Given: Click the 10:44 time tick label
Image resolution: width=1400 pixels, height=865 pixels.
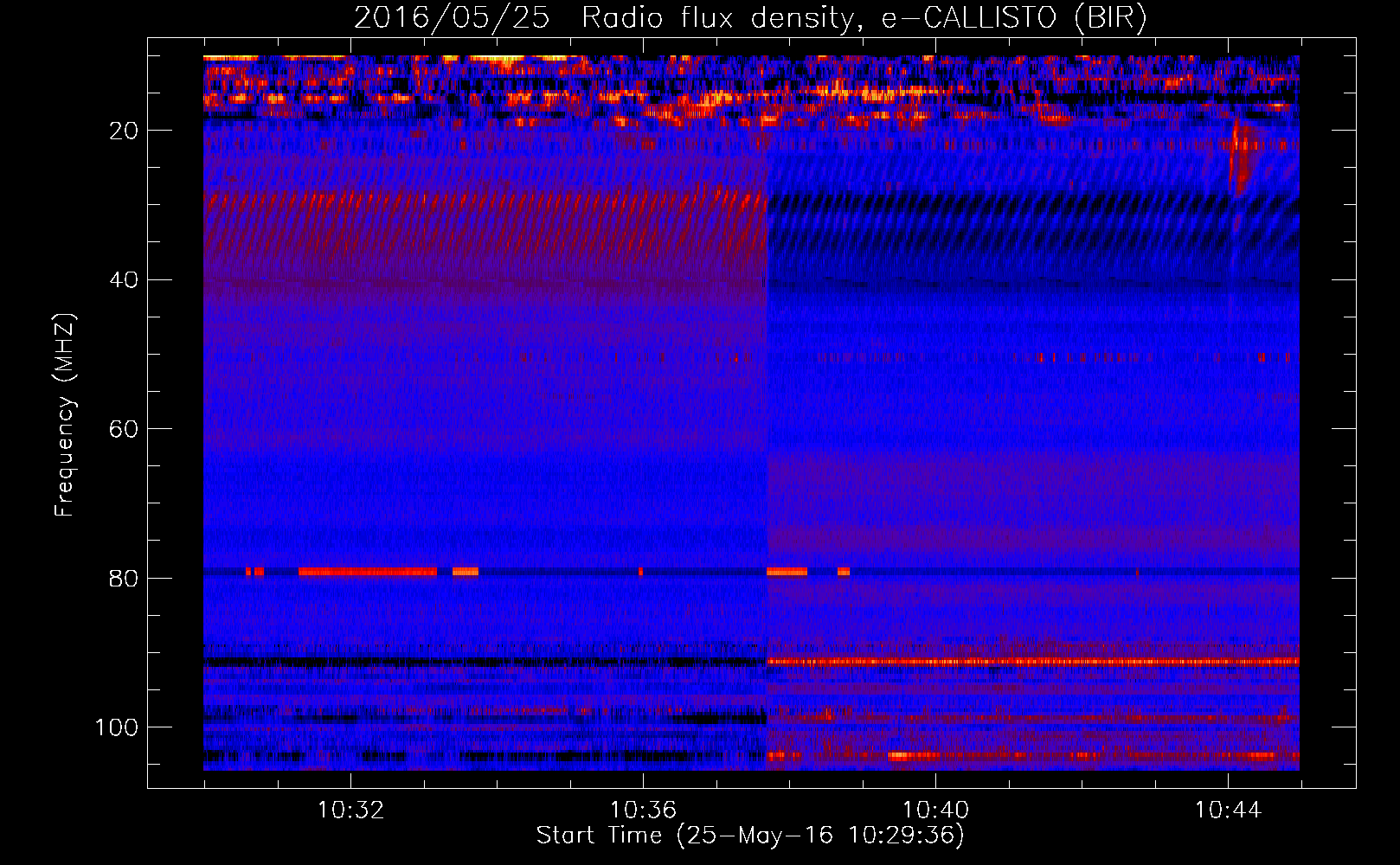Looking at the screenshot, I should [1228, 811].
